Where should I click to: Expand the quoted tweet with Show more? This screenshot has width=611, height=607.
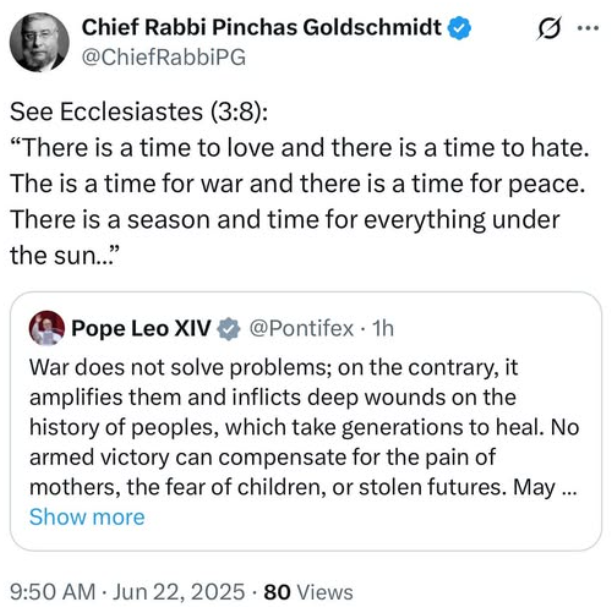(x=87, y=517)
